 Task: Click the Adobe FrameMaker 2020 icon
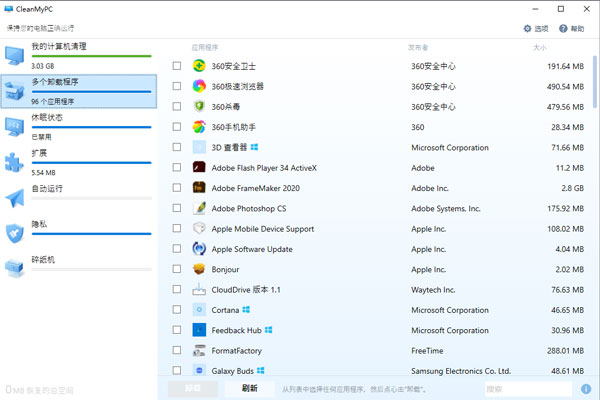click(x=199, y=188)
